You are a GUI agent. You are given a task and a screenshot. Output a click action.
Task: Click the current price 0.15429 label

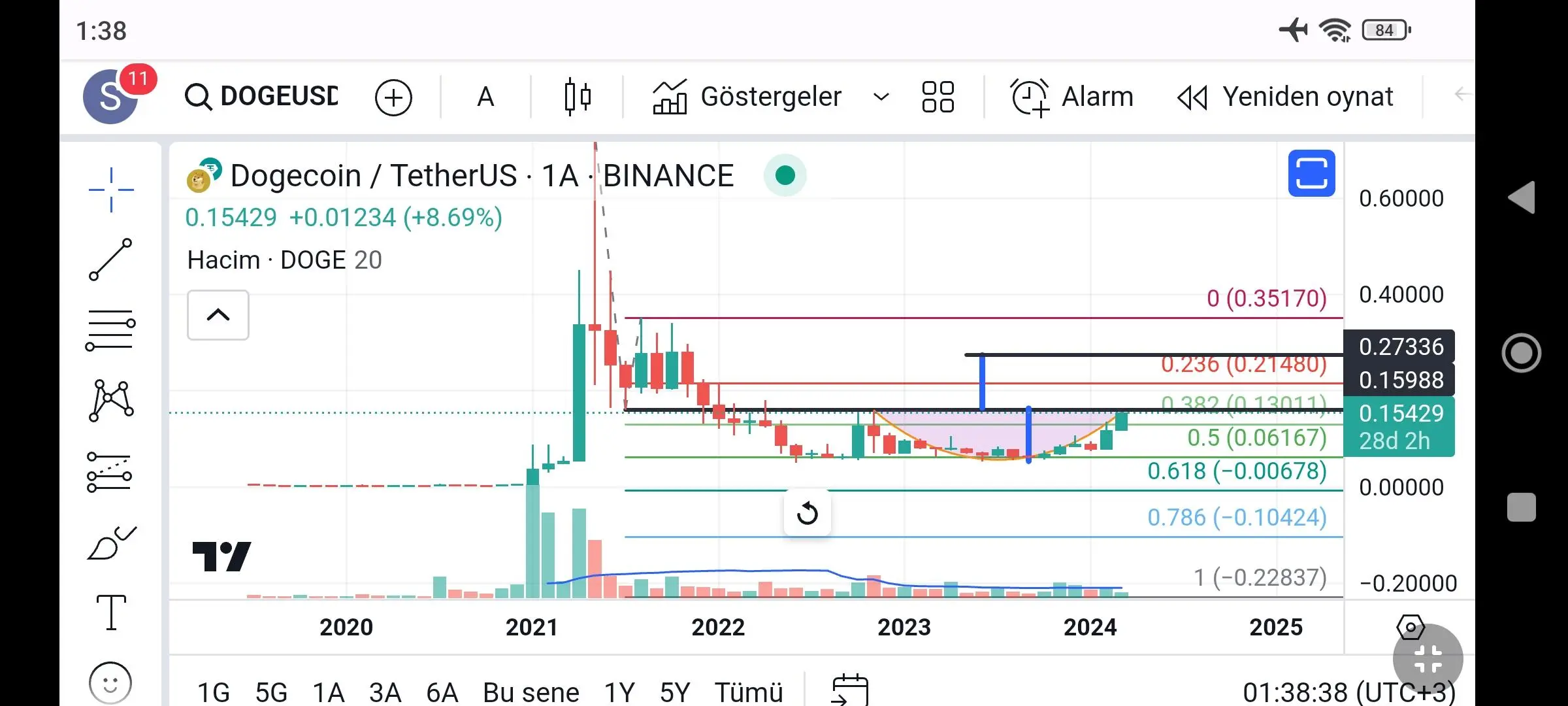click(x=1399, y=426)
